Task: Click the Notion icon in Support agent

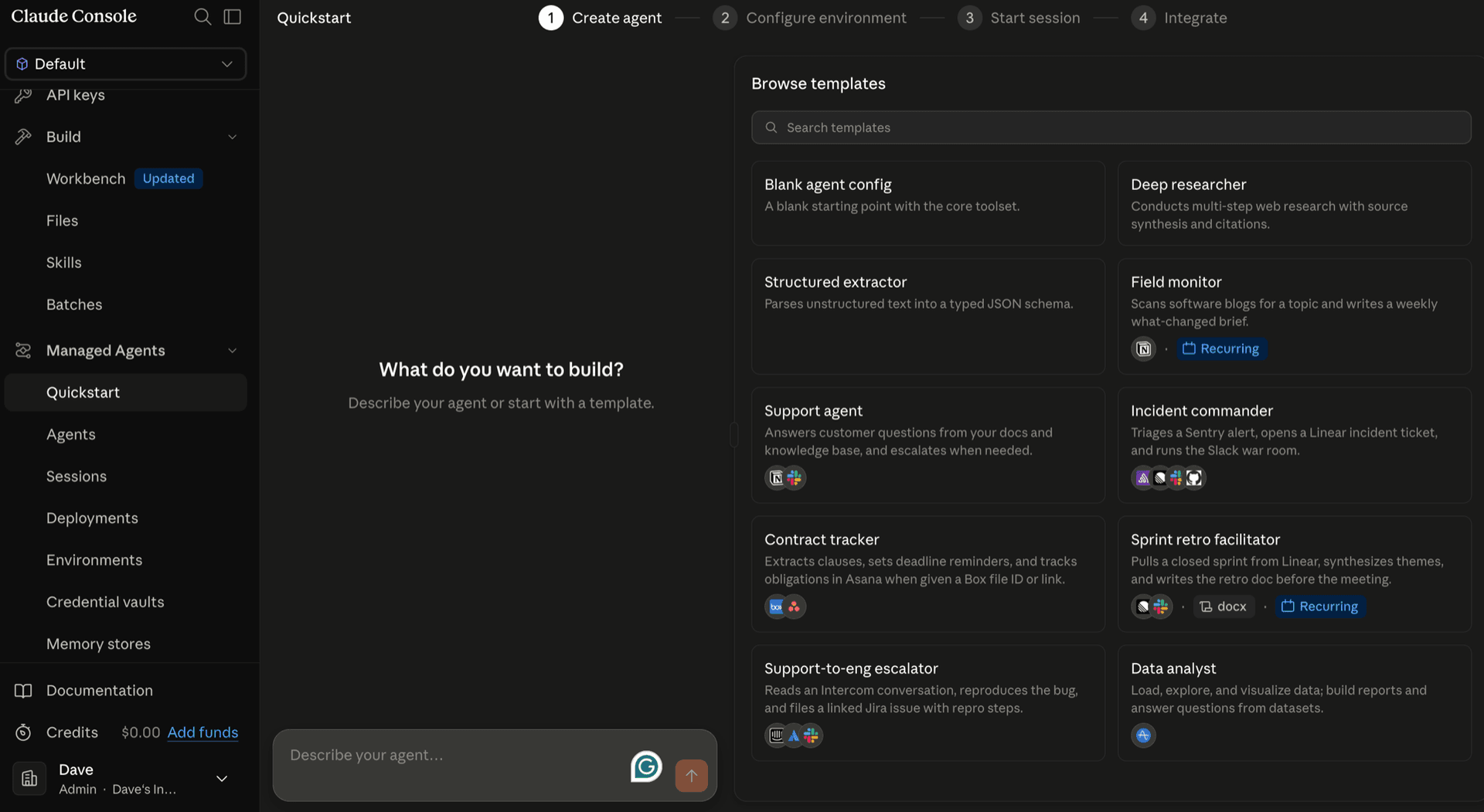Action: pos(776,478)
